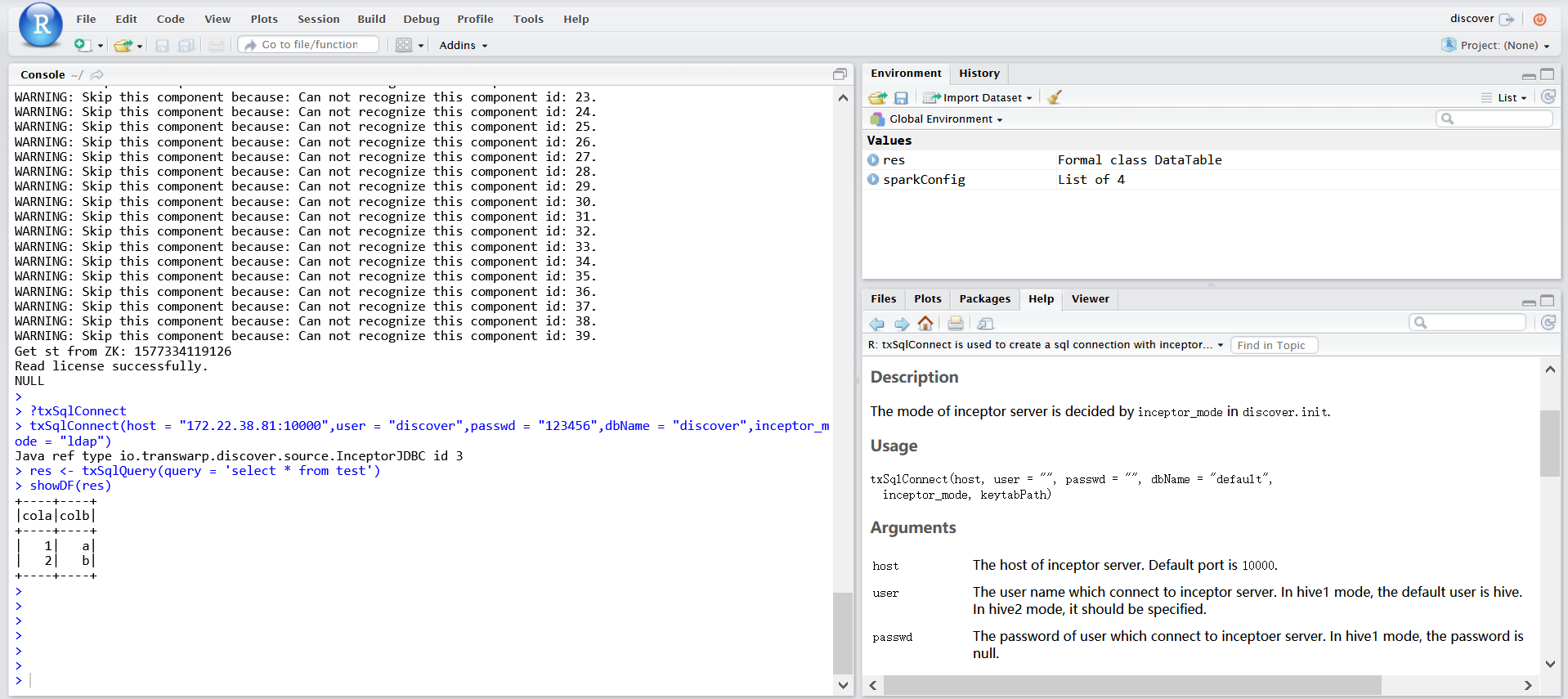Open the Global Environment dropdown

(944, 119)
